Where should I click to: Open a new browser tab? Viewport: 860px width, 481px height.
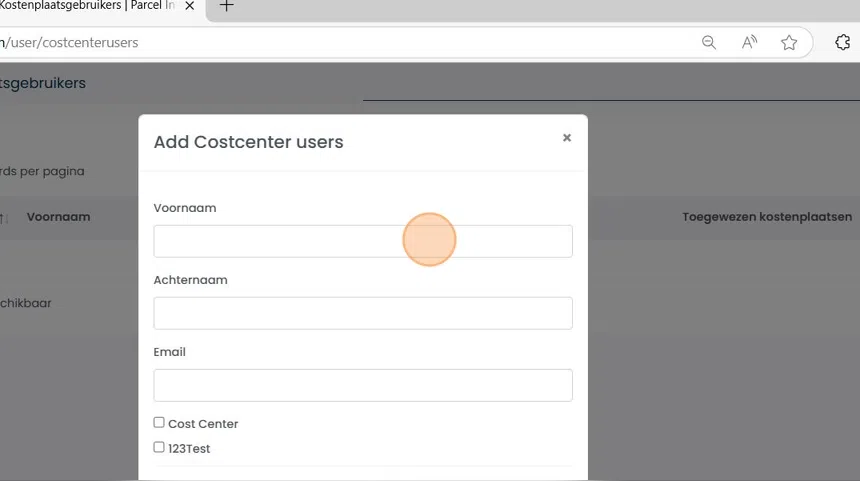pyautogui.click(x=227, y=6)
